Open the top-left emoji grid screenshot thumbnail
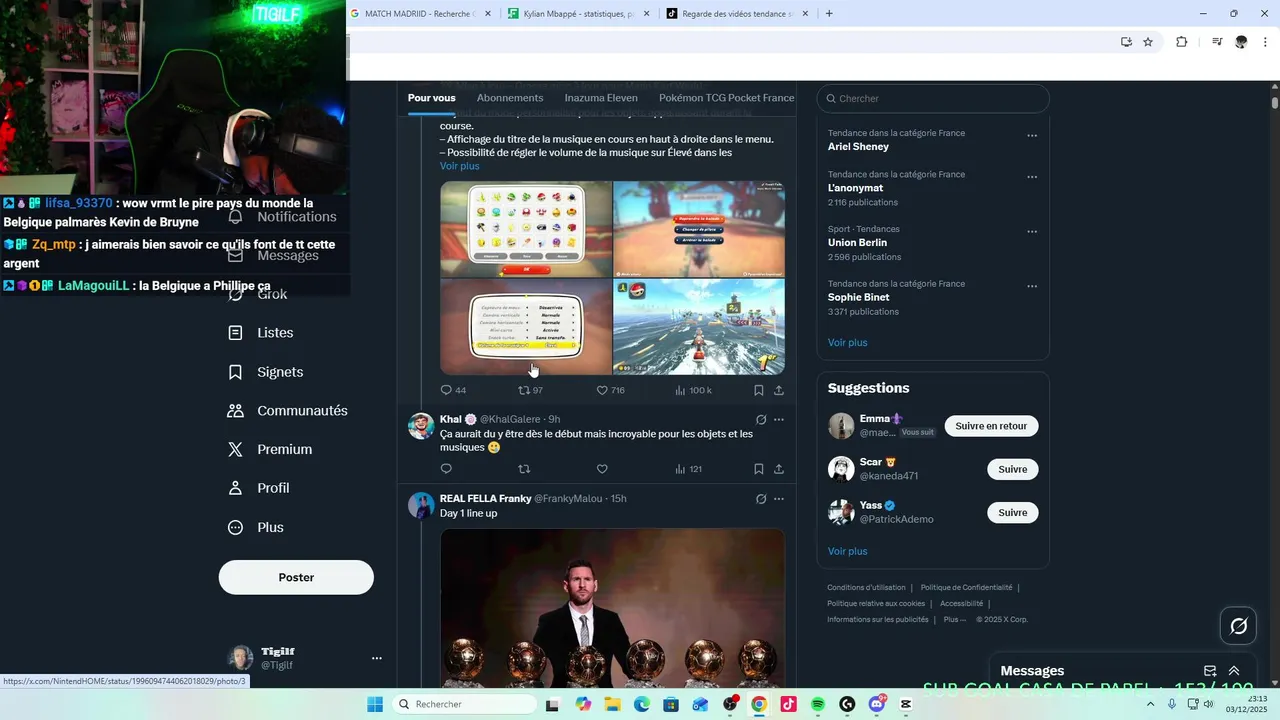 (x=526, y=229)
